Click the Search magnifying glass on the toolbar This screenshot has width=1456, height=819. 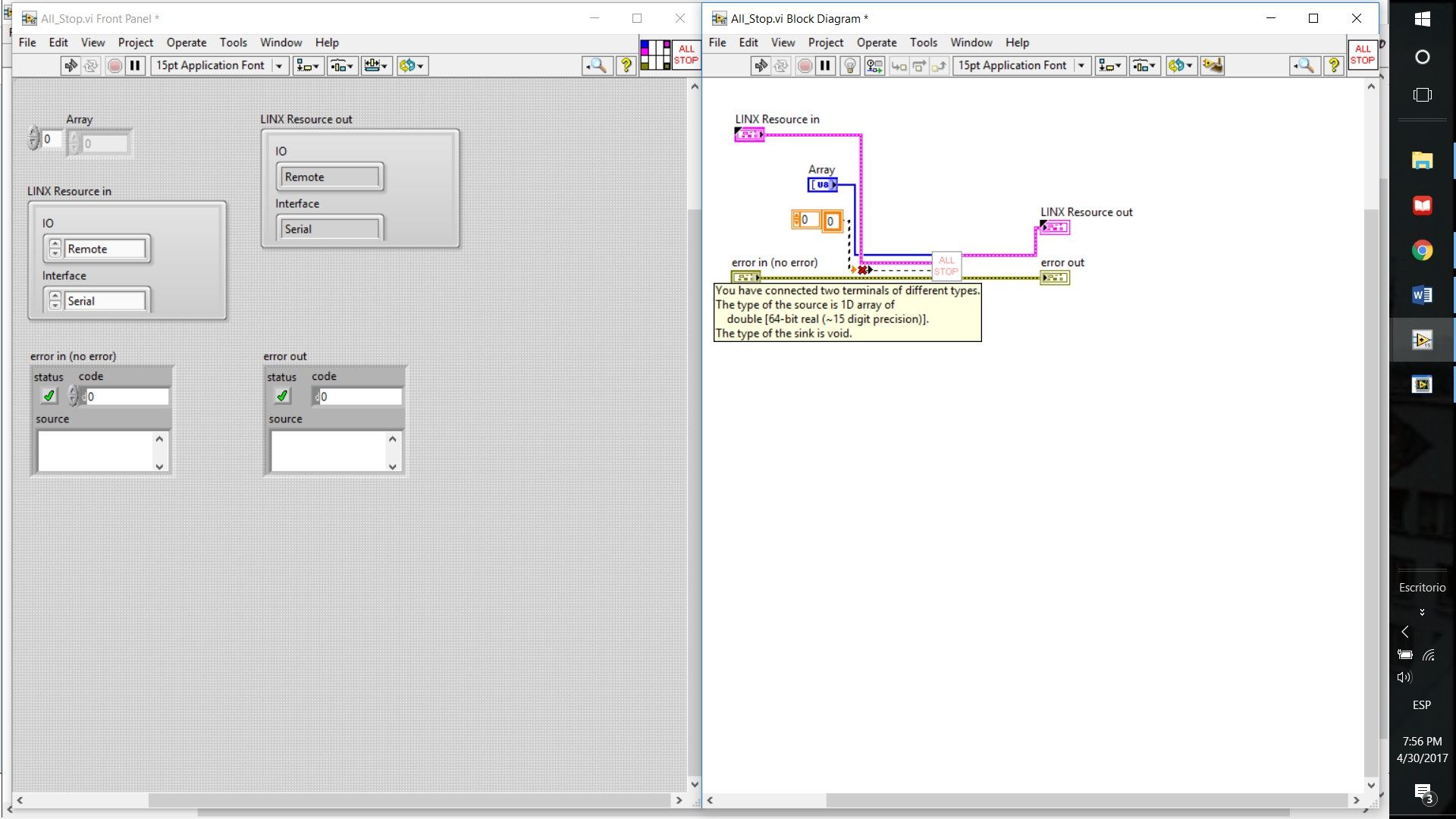[x=1305, y=66]
